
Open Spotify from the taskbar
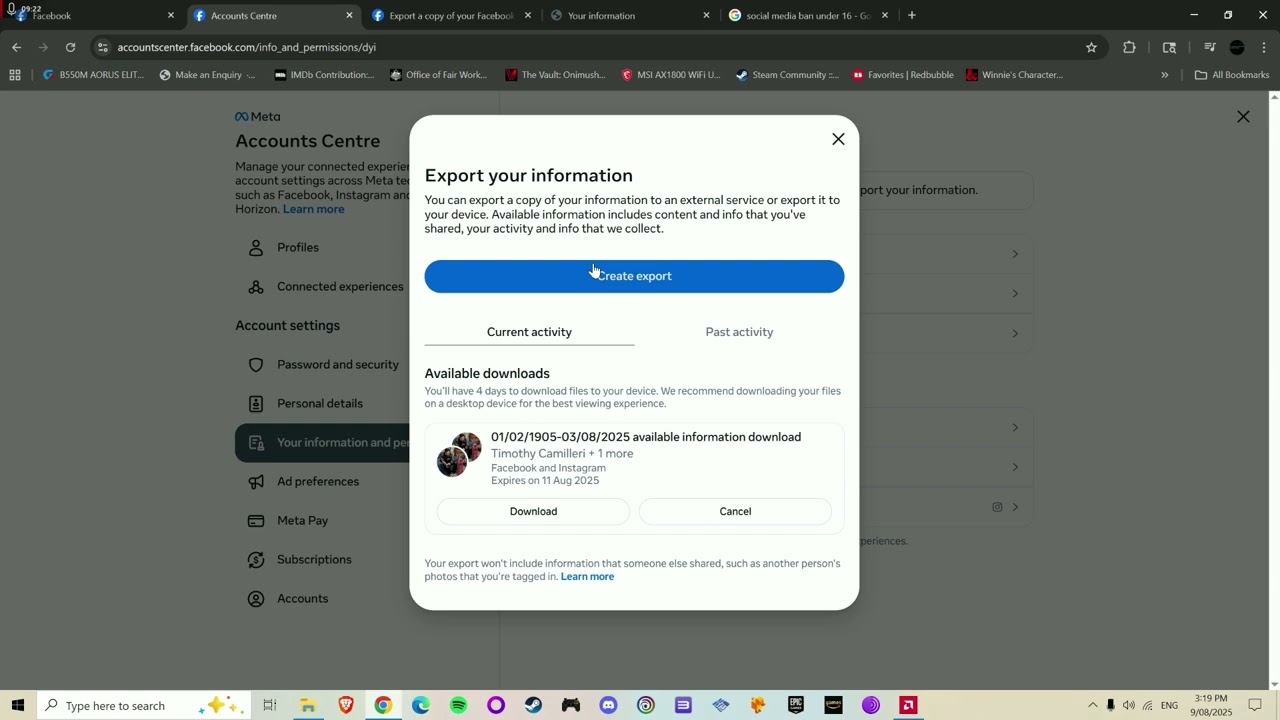tap(459, 705)
